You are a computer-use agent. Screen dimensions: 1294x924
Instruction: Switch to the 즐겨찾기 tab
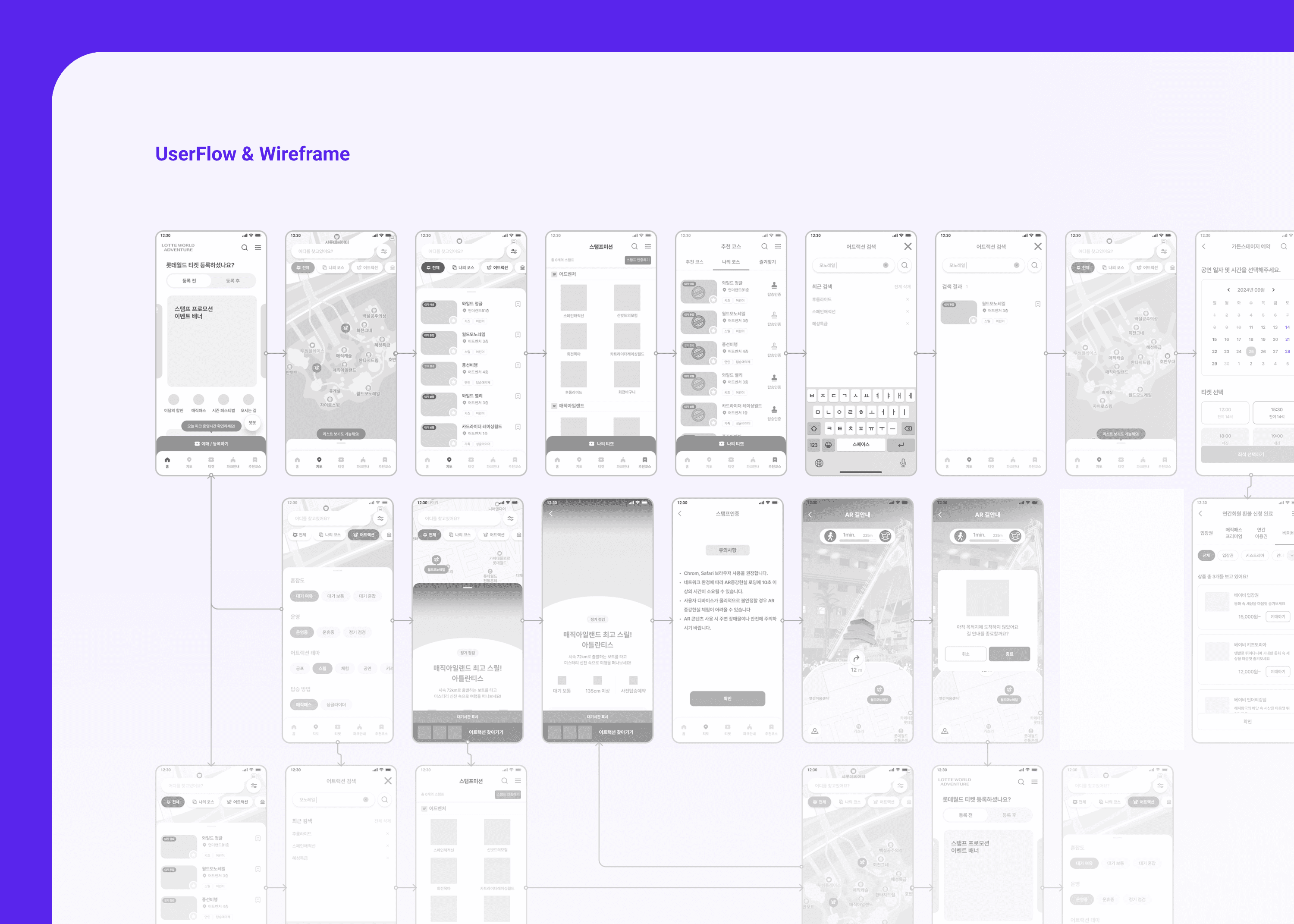[767, 262]
